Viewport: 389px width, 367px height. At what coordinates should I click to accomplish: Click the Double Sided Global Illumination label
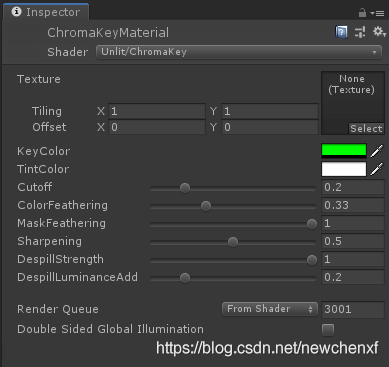pyautogui.click(x=110, y=329)
